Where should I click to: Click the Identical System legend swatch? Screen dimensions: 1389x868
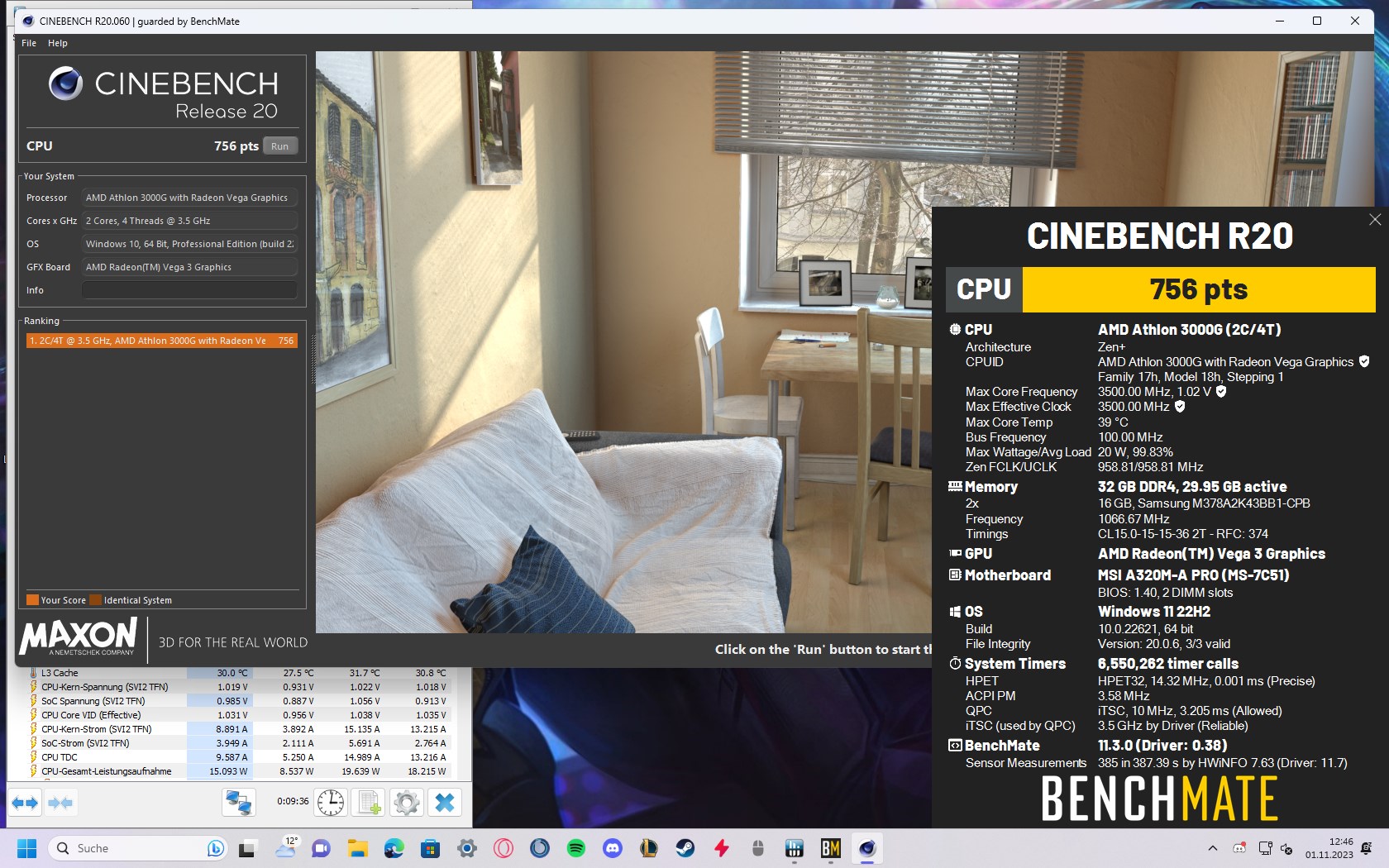pos(96,600)
